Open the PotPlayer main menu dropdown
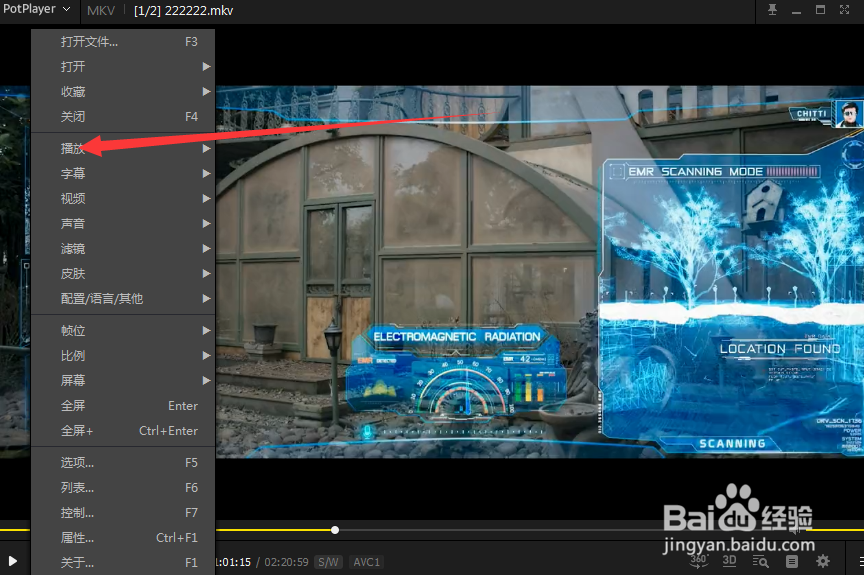 tap(37, 9)
